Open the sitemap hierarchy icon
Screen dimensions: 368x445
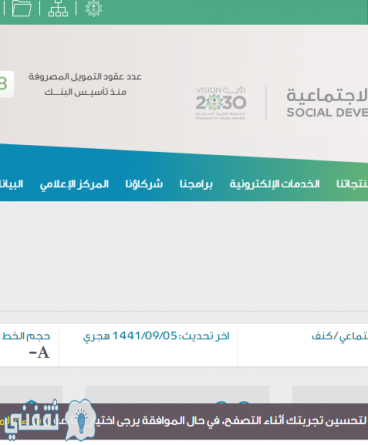click(x=58, y=8)
